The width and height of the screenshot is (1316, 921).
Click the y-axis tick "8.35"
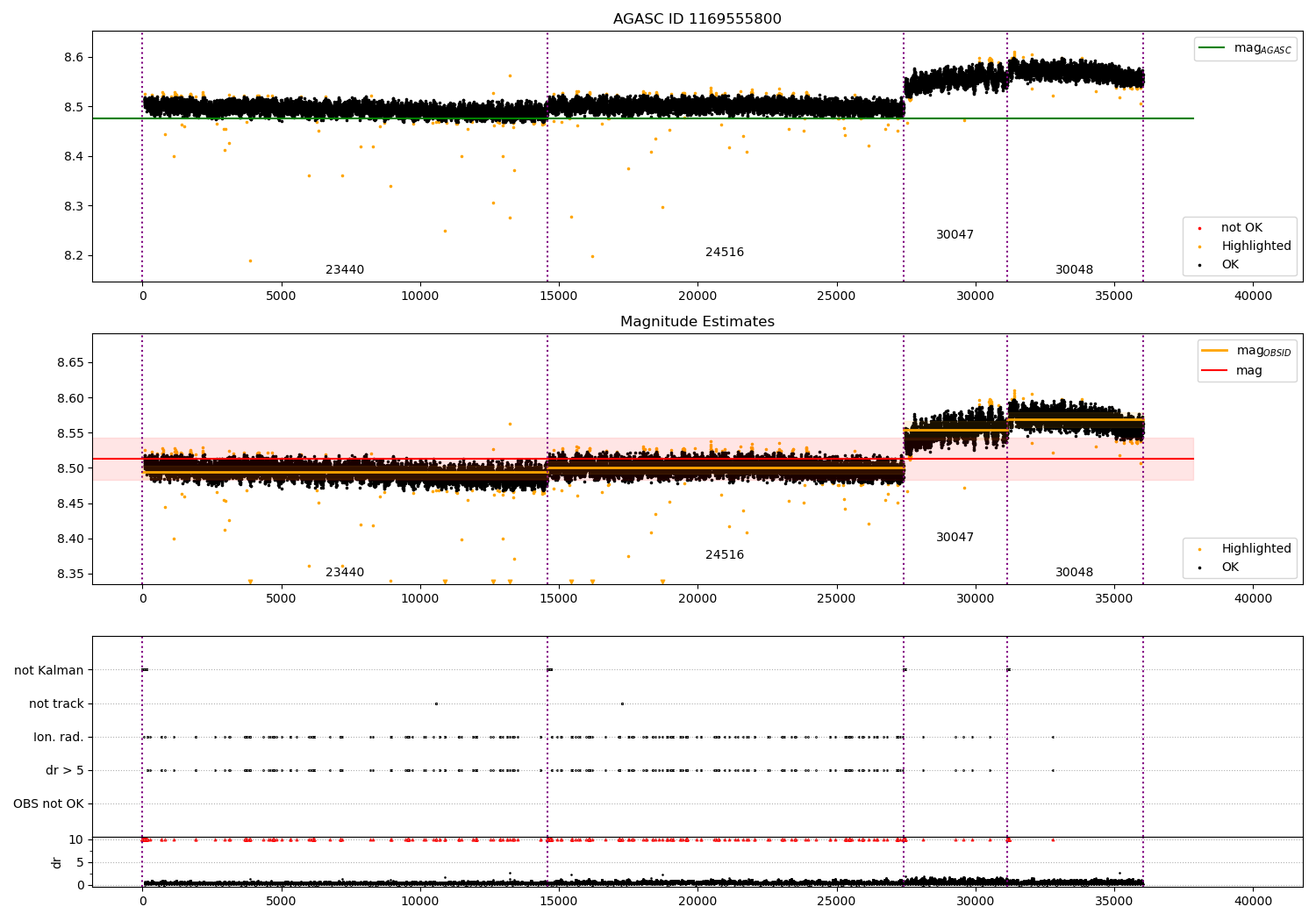[70, 575]
